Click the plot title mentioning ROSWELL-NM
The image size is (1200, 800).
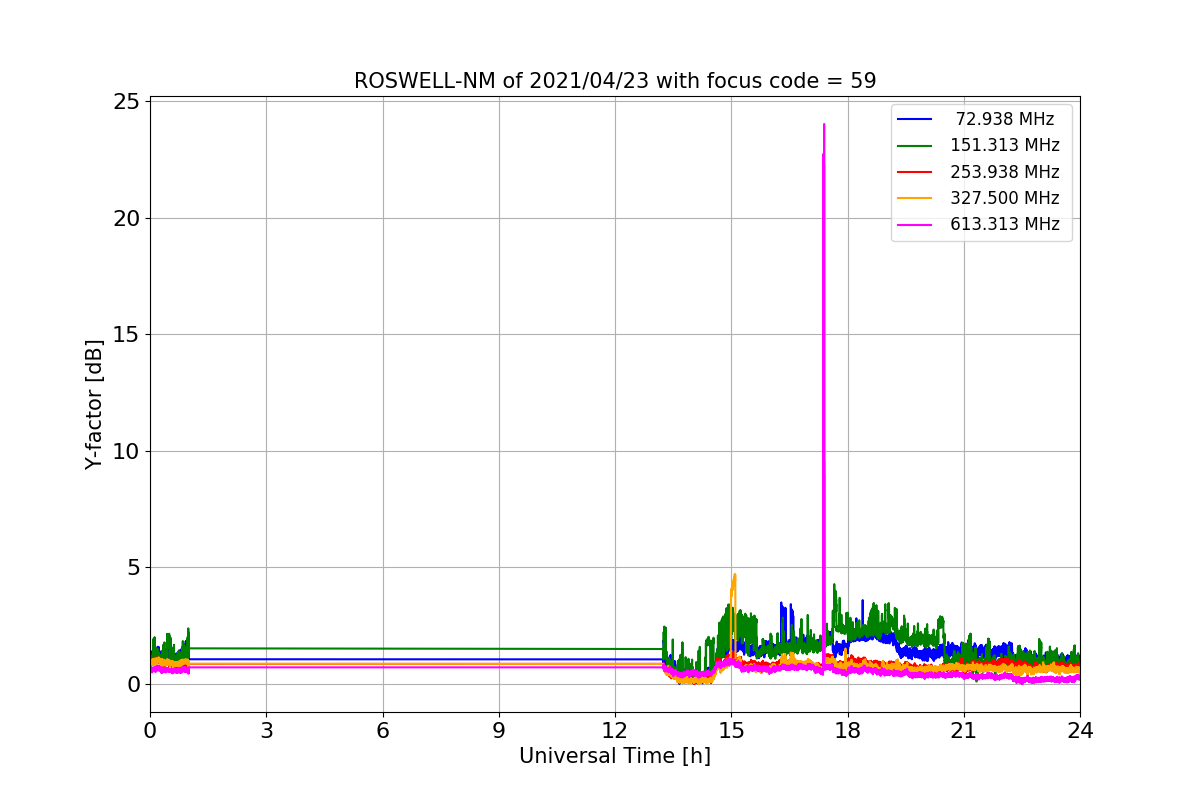pyautogui.click(x=615, y=81)
